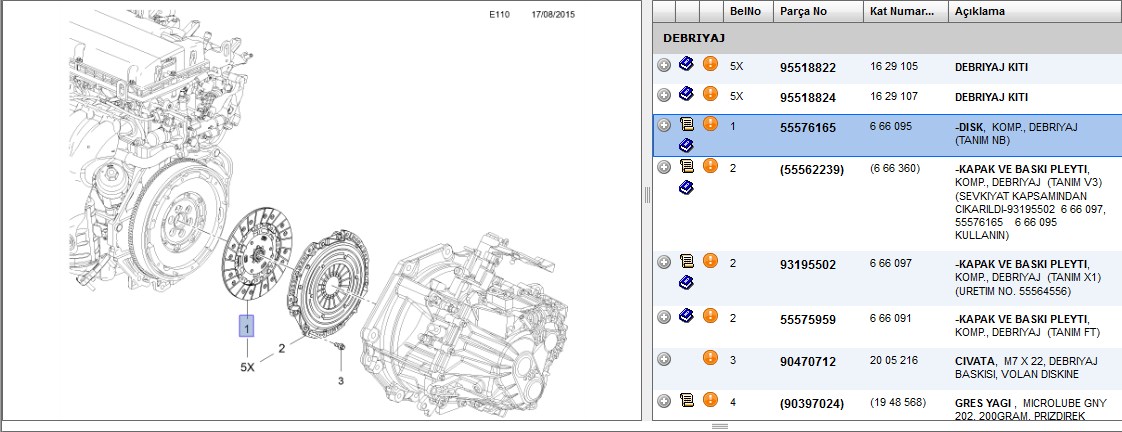1122x432 pixels.
Task: Click catalog number 6 66 095 cell
Action: click(x=891, y=127)
